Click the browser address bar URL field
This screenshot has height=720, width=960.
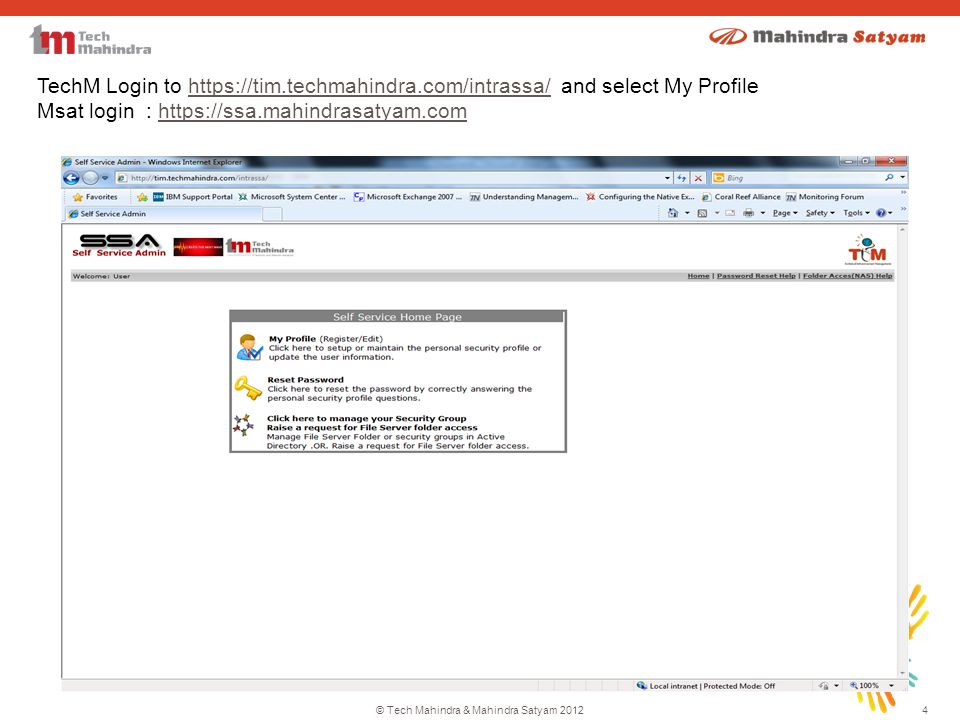pyautogui.click(x=392, y=178)
